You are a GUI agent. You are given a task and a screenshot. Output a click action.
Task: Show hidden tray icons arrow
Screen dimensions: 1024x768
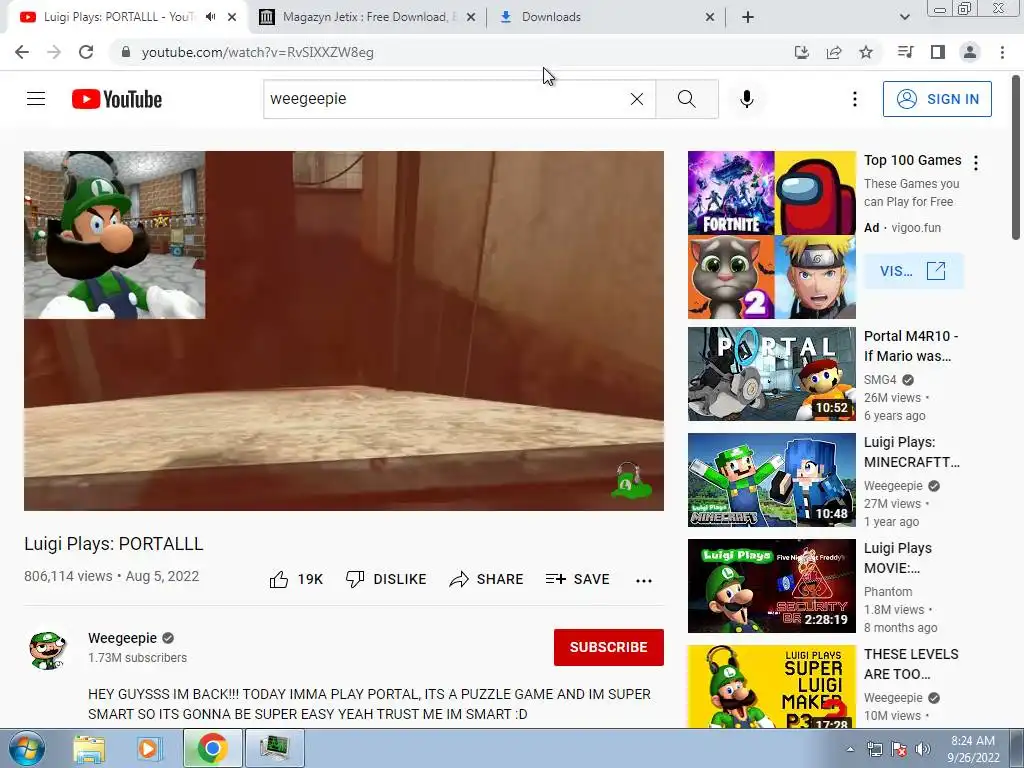[x=850, y=749]
